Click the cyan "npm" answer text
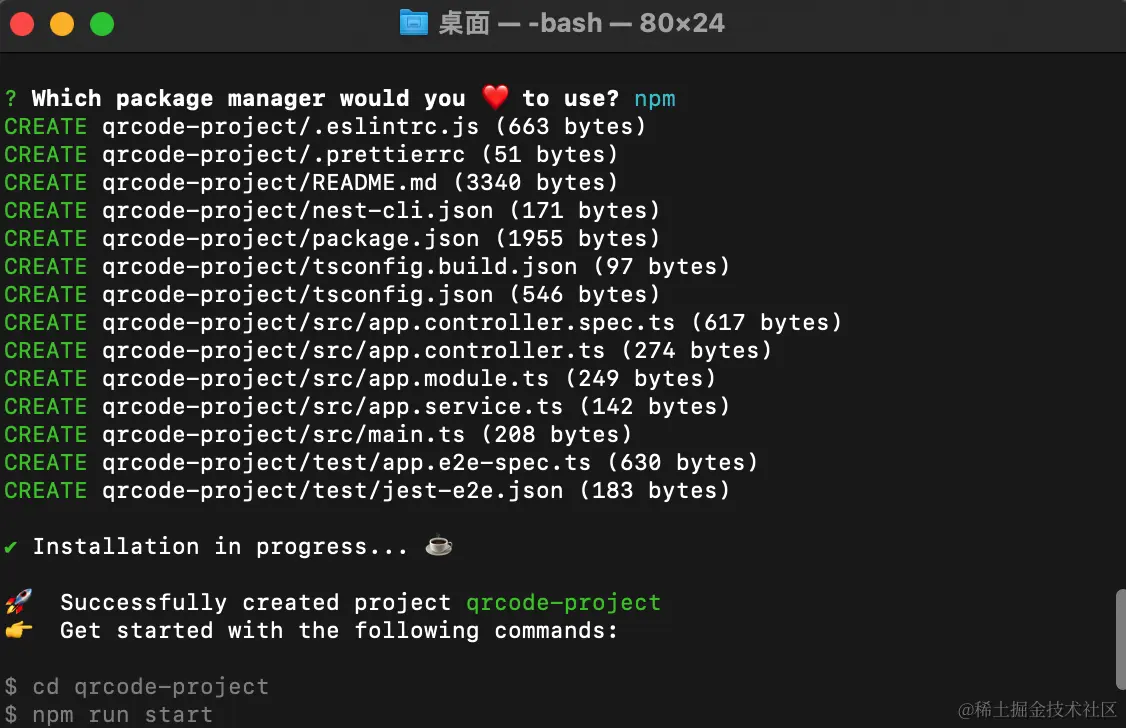Image resolution: width=1126 pixels, height=728 pixels. pos(655,98)
